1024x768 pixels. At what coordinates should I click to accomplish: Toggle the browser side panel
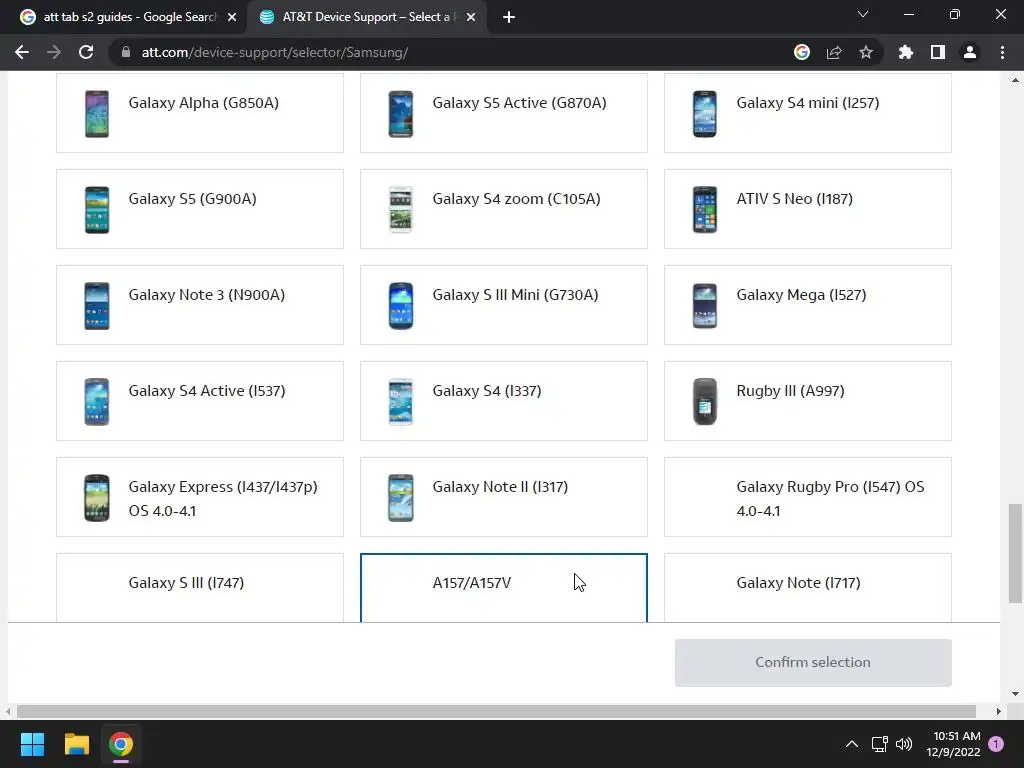pos(938,52)
